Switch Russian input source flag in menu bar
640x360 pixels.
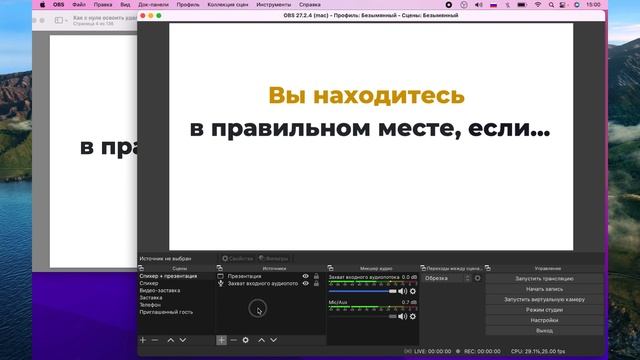[493, 5]
